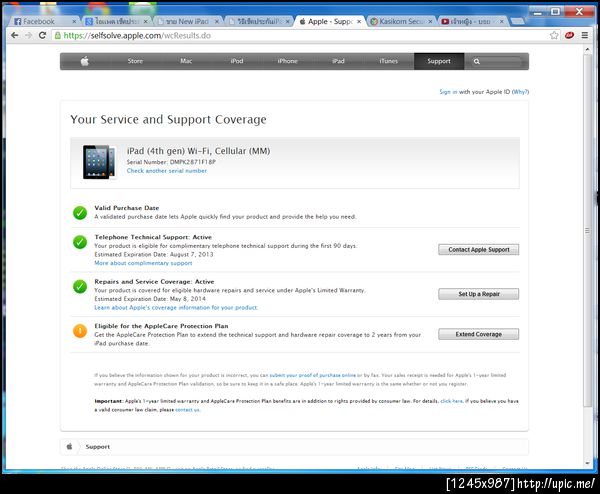Click the iPad (4th gen) Wi-Fi, Cellular title
The image size is (600, 494).
coord(198,151)
